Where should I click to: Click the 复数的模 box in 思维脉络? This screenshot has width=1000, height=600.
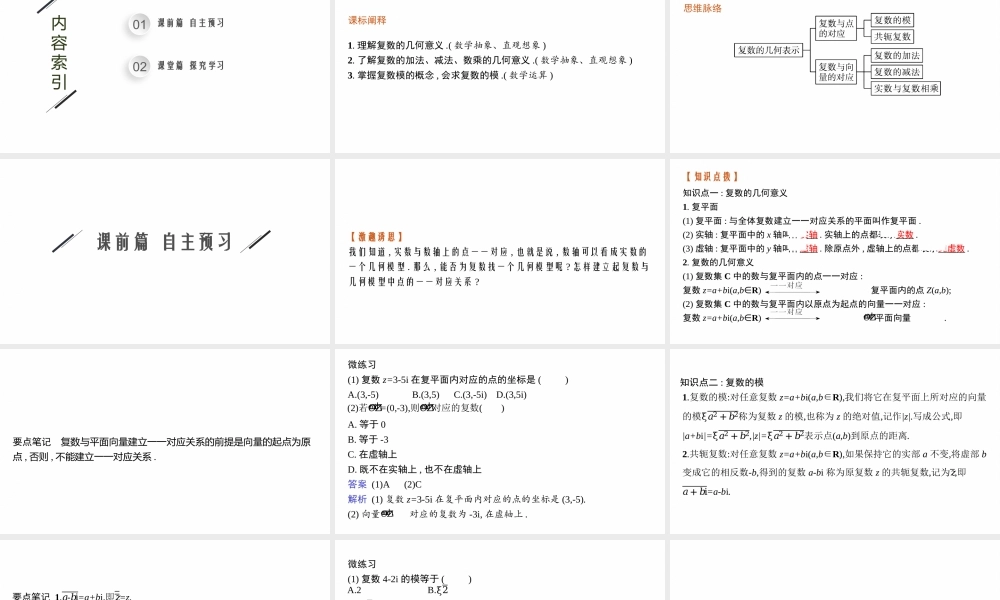point(893,20)
